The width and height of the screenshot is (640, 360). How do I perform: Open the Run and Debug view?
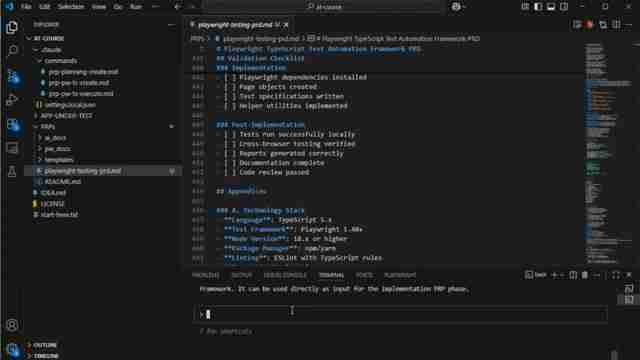point(12,100)
